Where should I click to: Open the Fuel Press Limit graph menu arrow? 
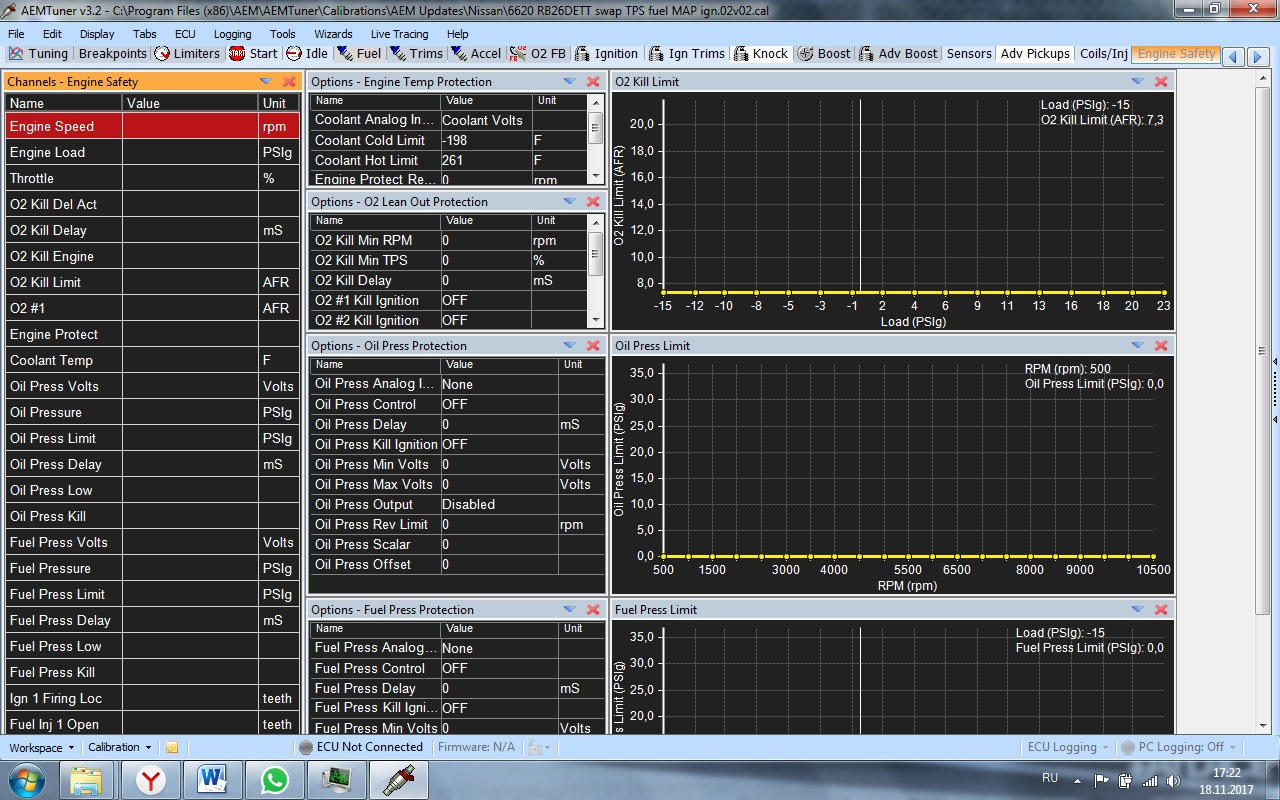pos(1137,609)
